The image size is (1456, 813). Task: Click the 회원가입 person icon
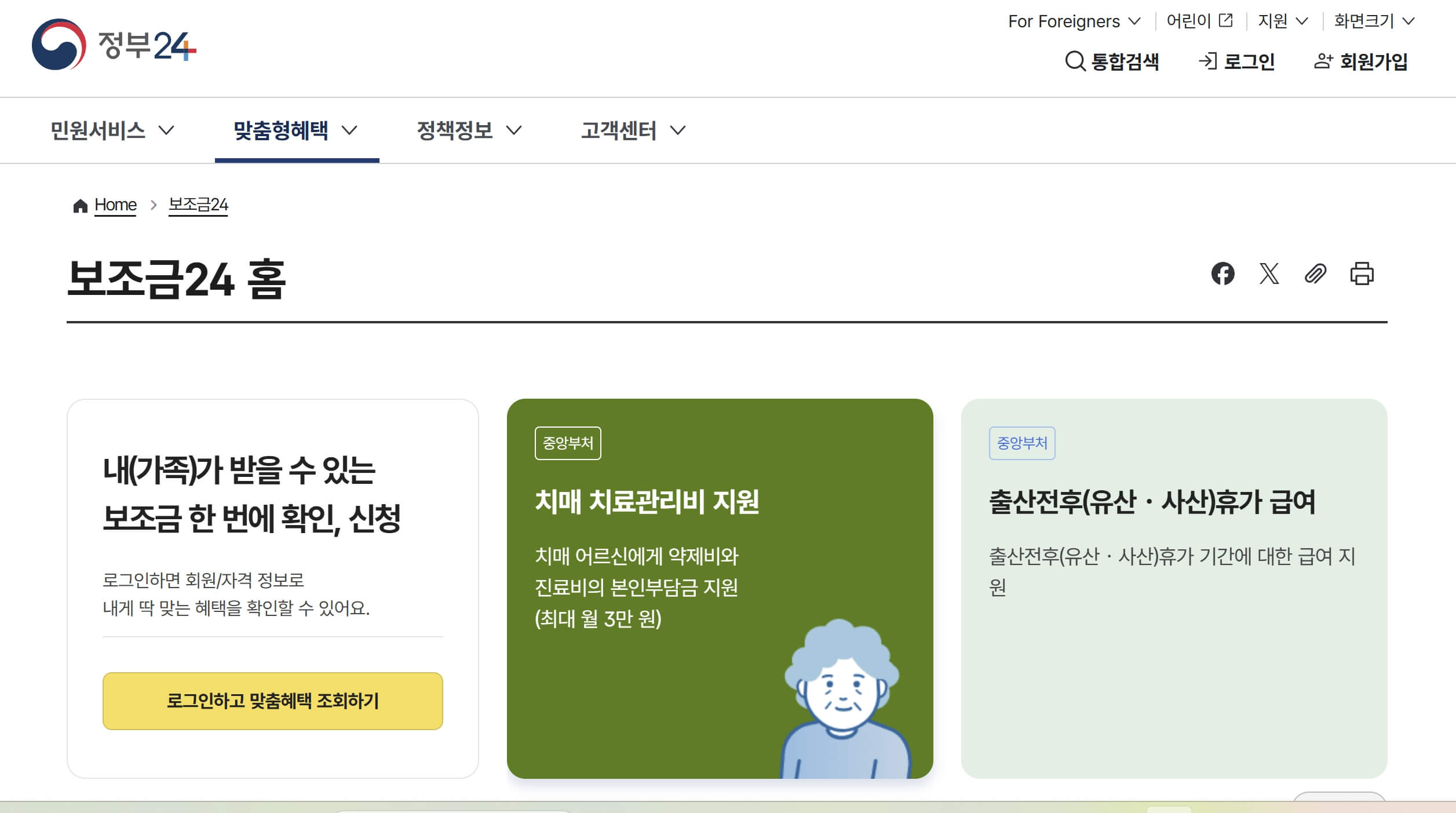point(1323,61)
